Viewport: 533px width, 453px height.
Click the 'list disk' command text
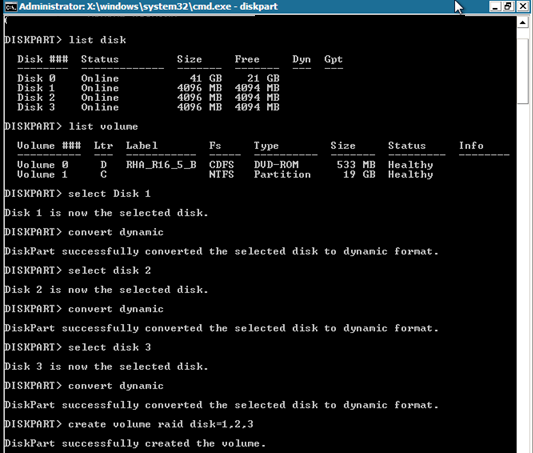97,40
